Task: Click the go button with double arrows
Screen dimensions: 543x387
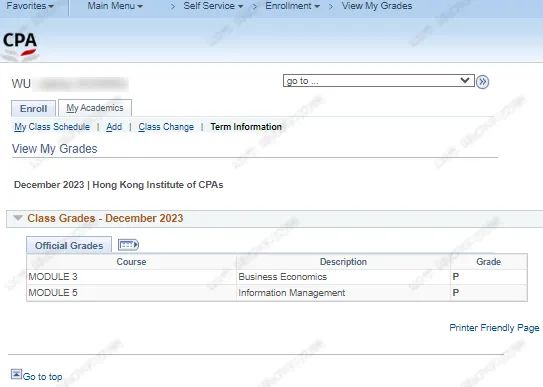Action: pyautogui.click(x=482, y=82)
